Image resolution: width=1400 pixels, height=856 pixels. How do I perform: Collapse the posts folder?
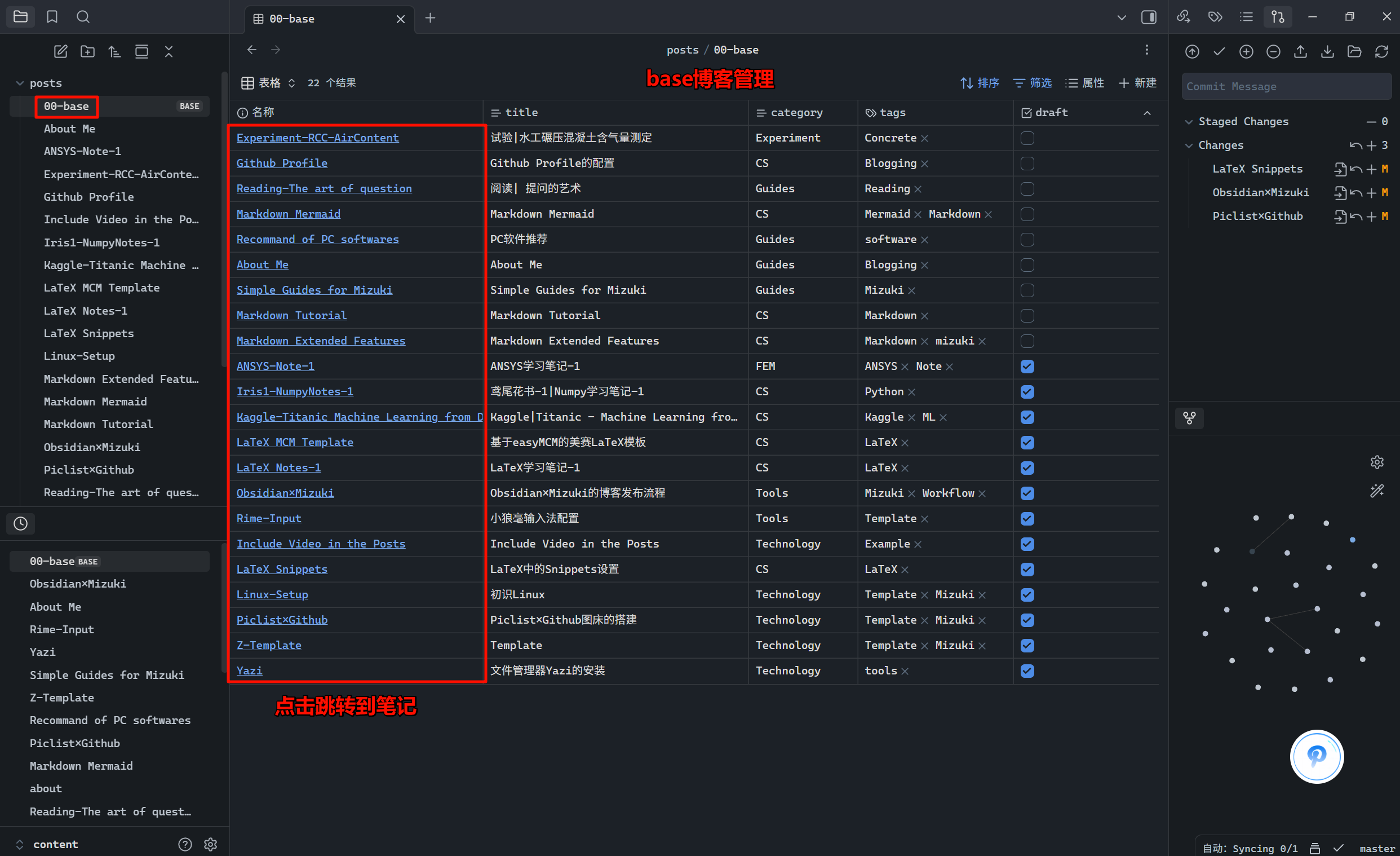point(20,83)
